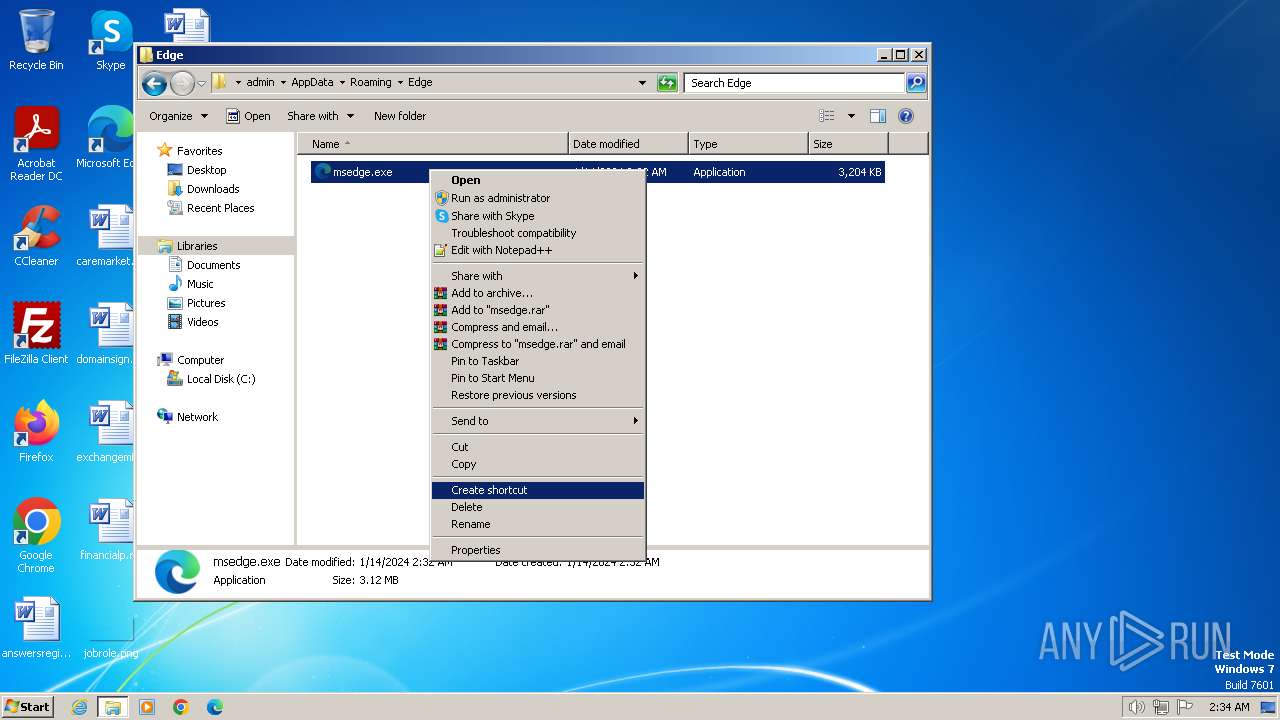This screenshot has width=1280, height=720.
Task: Open the address bar history dropdown arrow
Action: point(642,83)
